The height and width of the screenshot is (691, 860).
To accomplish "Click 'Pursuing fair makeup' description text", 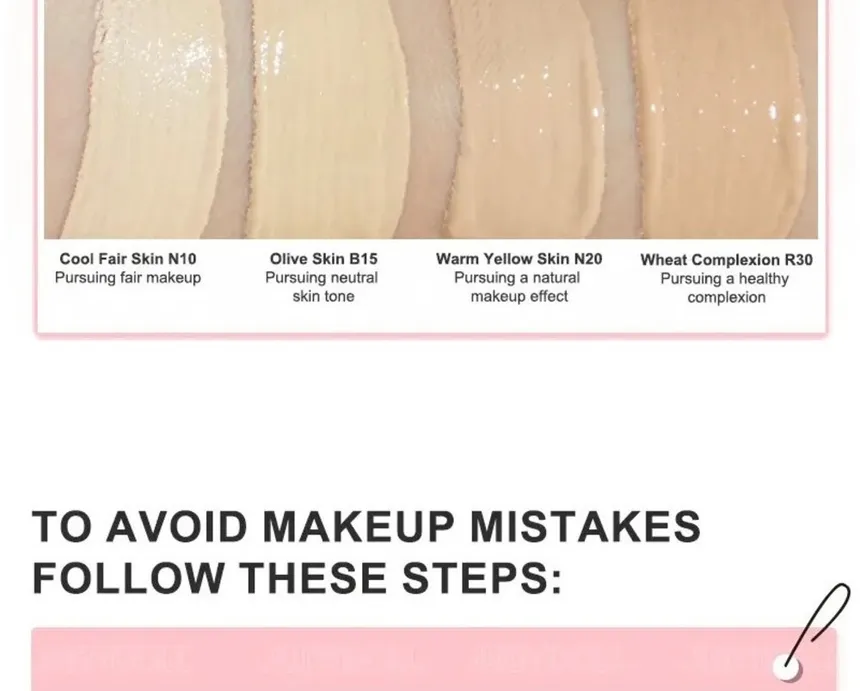I will [x=128, y=278].
